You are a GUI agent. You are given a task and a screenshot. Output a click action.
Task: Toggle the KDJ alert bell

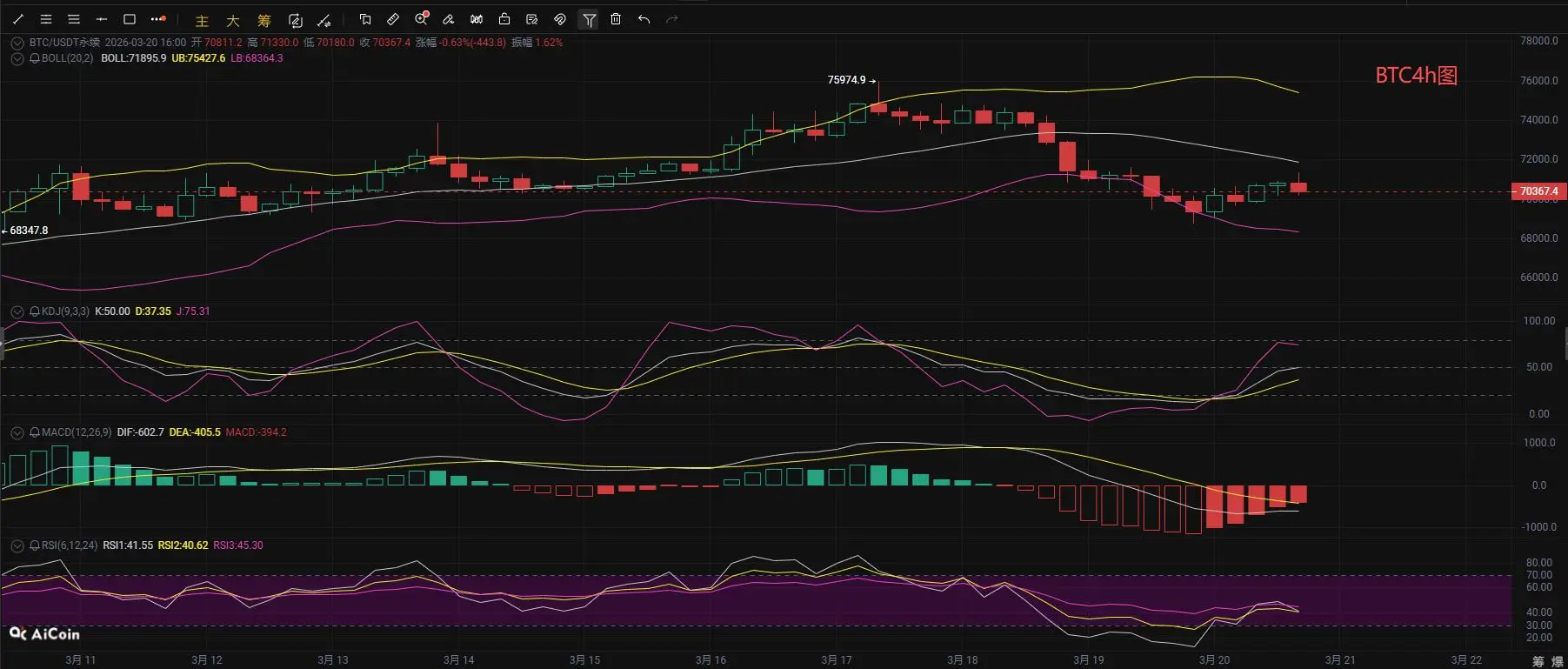coord(35,311)
